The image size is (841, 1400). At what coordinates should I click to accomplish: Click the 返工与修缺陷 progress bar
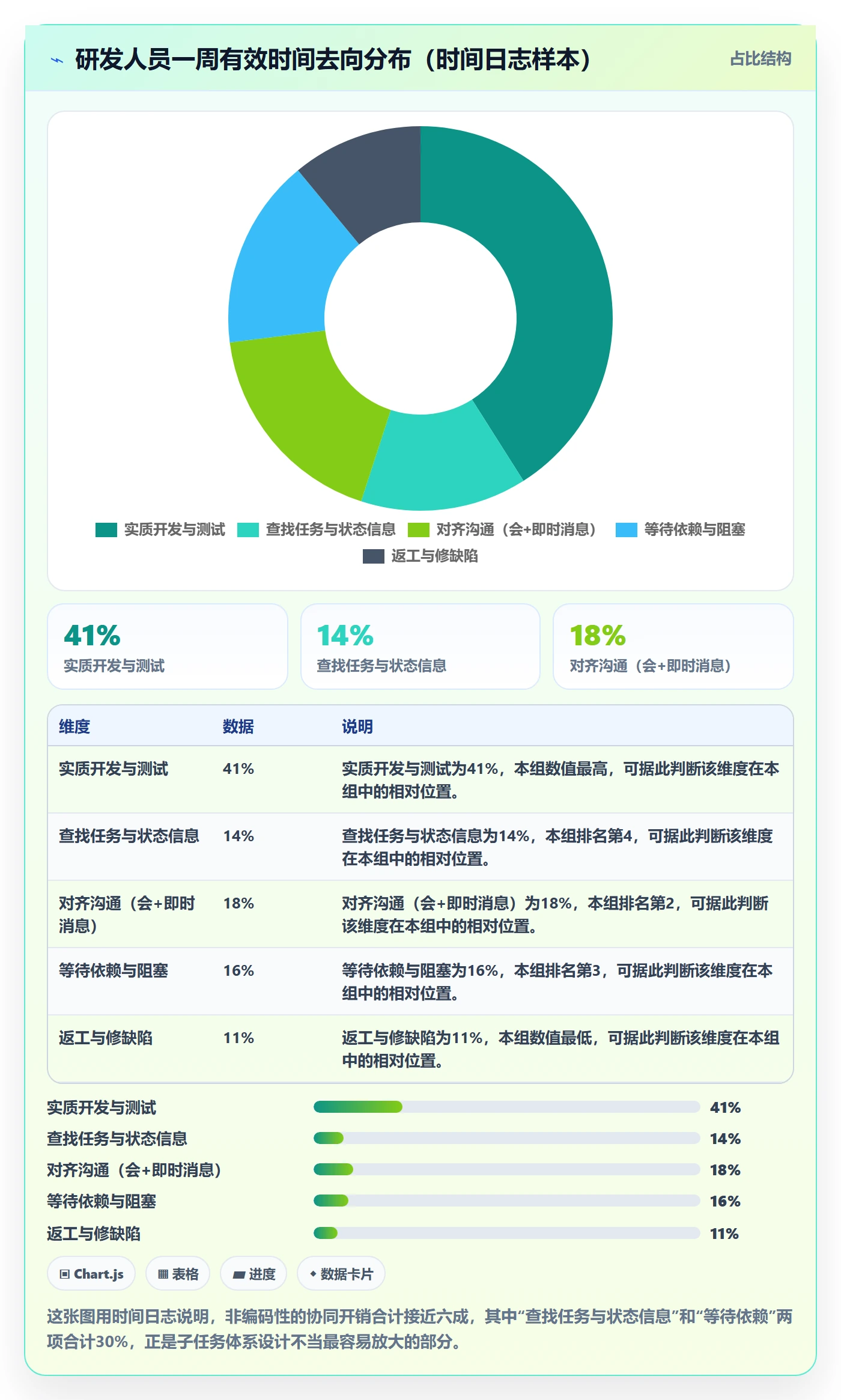coord(506,1233)
